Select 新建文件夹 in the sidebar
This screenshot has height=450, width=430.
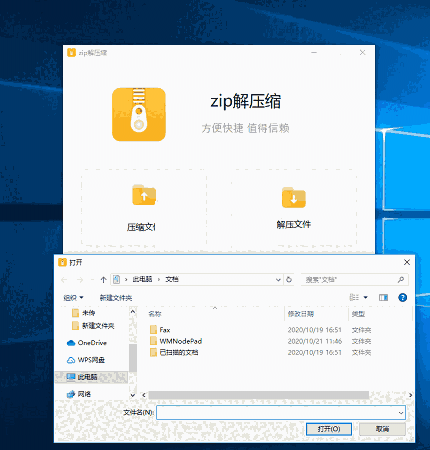[x=93, y=326]
